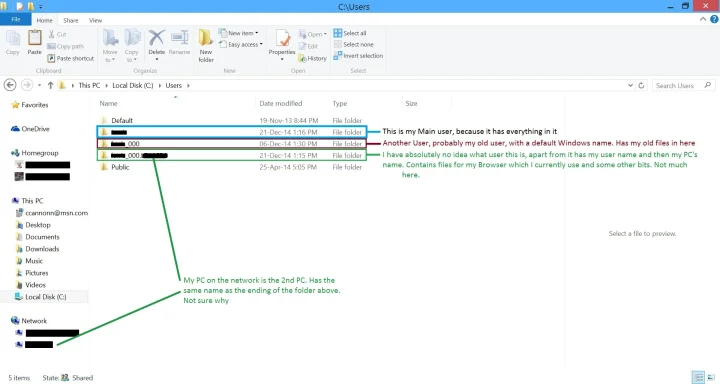Open Homegroup in the navigation pane

click(34, 153)
